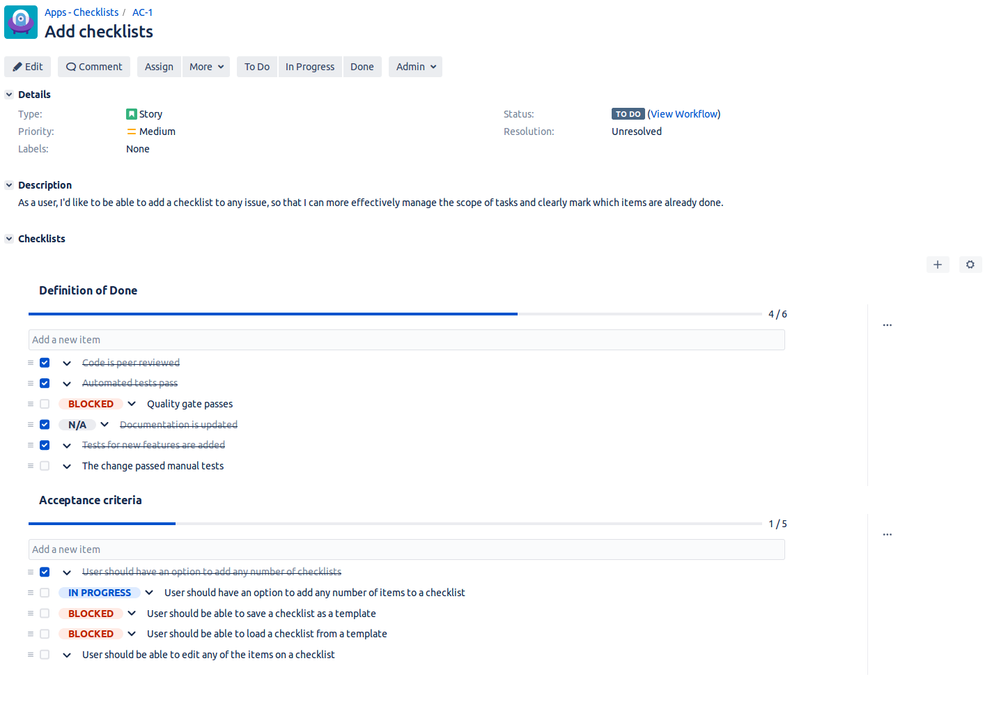Viewport: 999px width, 704px height.
Task: Transition issue to In Progress
Action: coord(310,67)
